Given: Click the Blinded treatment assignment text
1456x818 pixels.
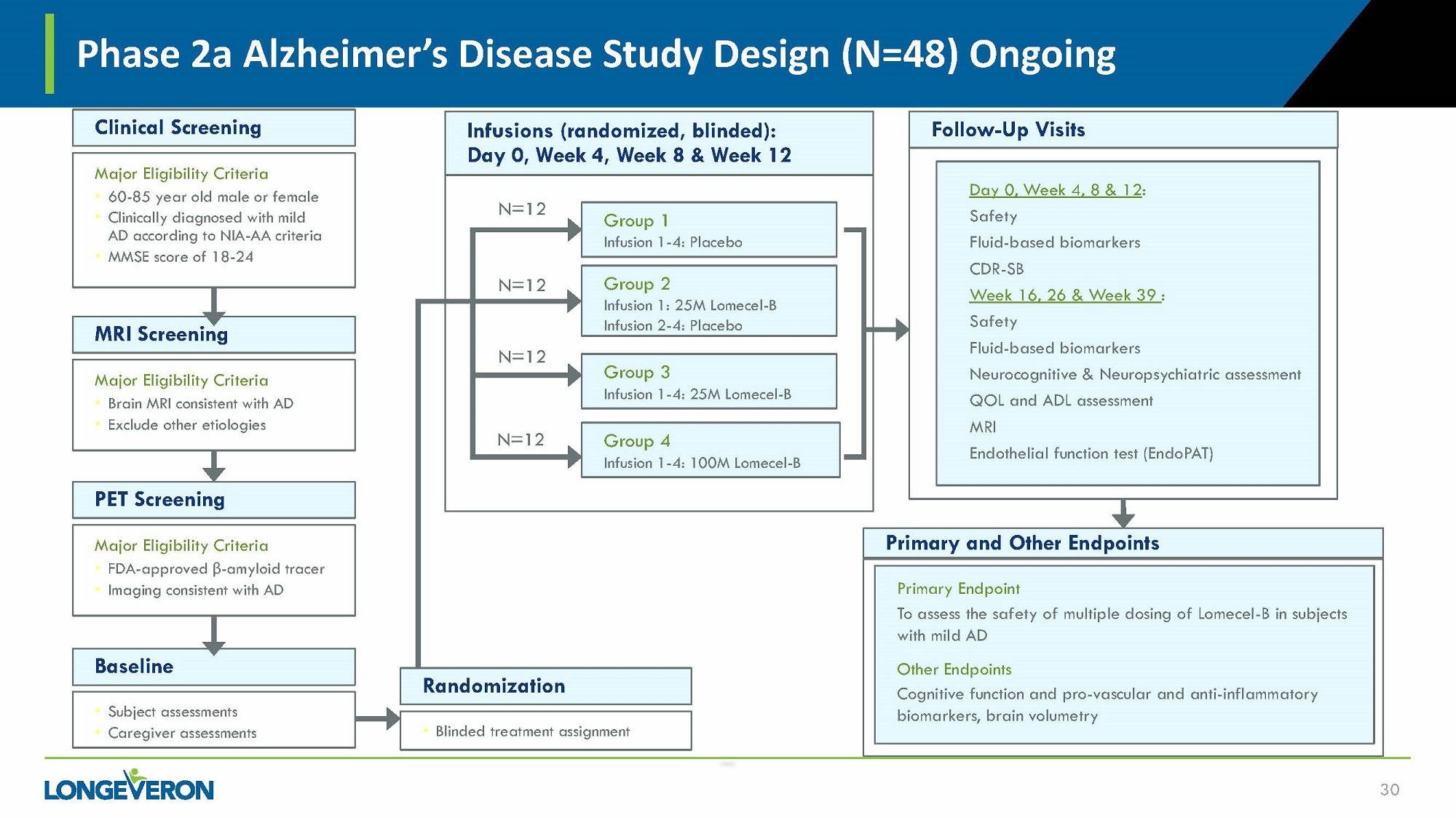Looking at the screenshot, I should coord(532,731).
